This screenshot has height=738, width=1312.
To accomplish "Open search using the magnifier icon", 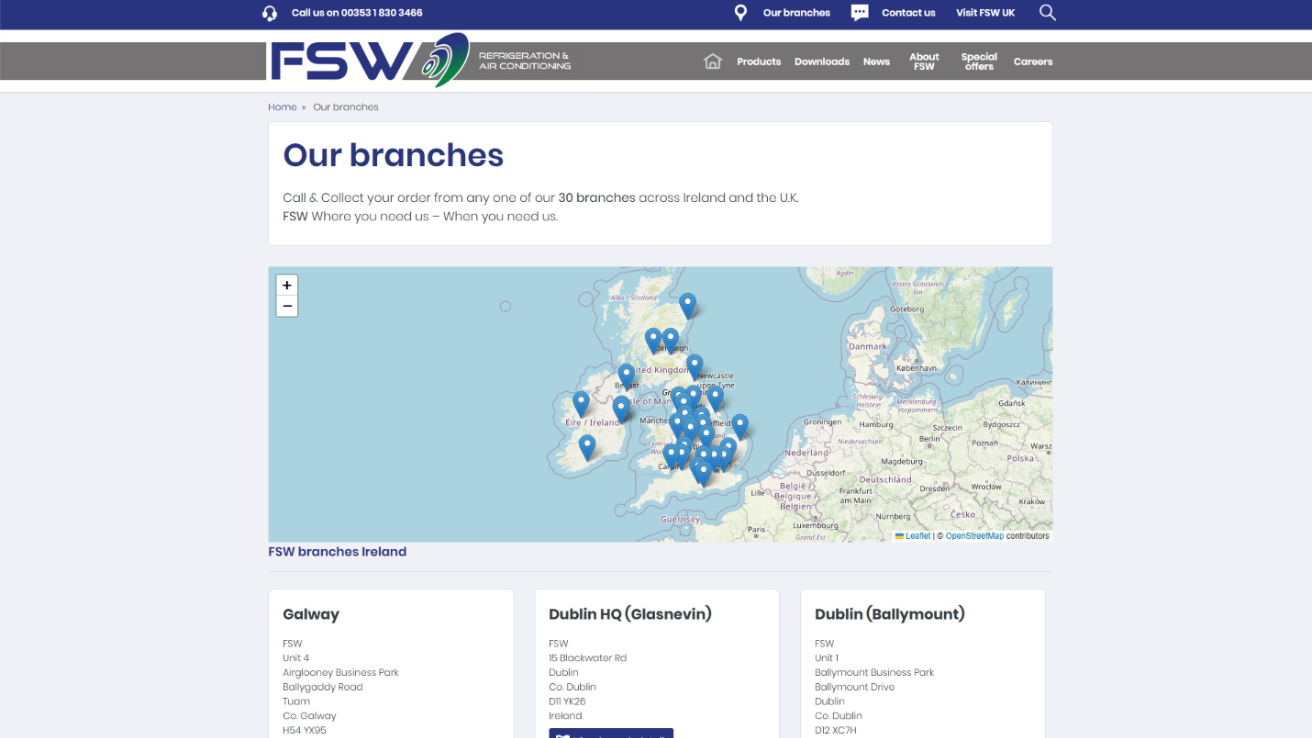I will (1046, 12).
